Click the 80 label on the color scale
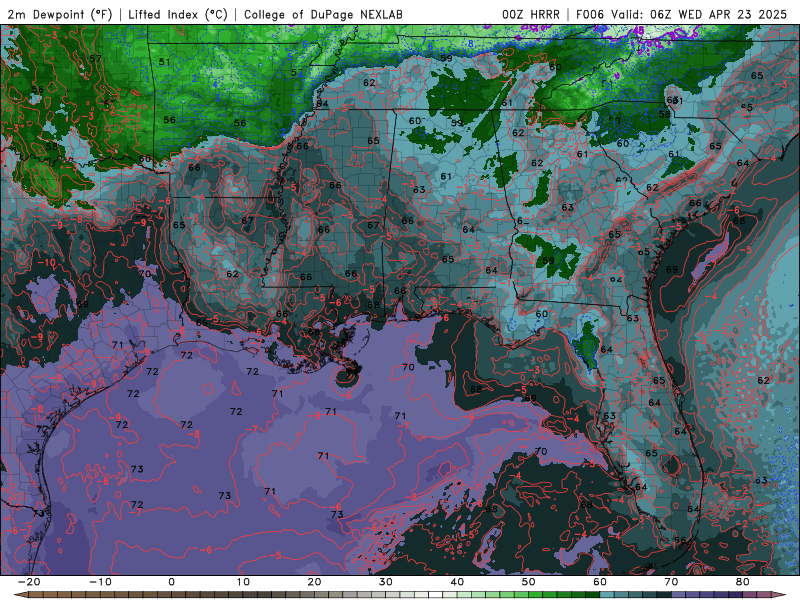The height and width of the screenshot is (600, 800). [743, 582]
